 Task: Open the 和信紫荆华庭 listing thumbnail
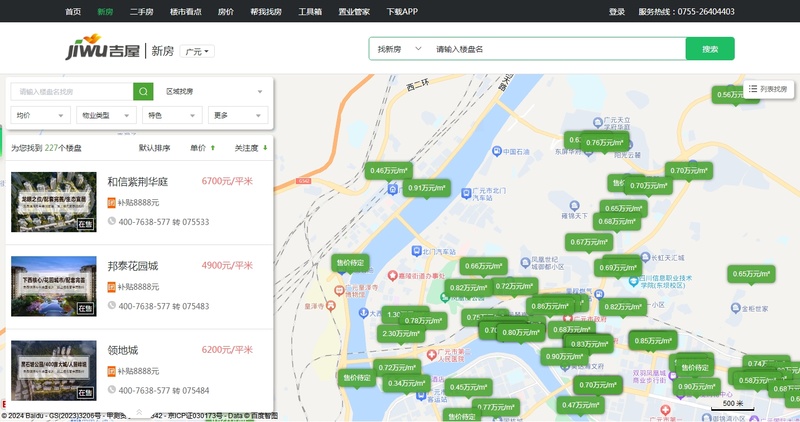[53, 201]
